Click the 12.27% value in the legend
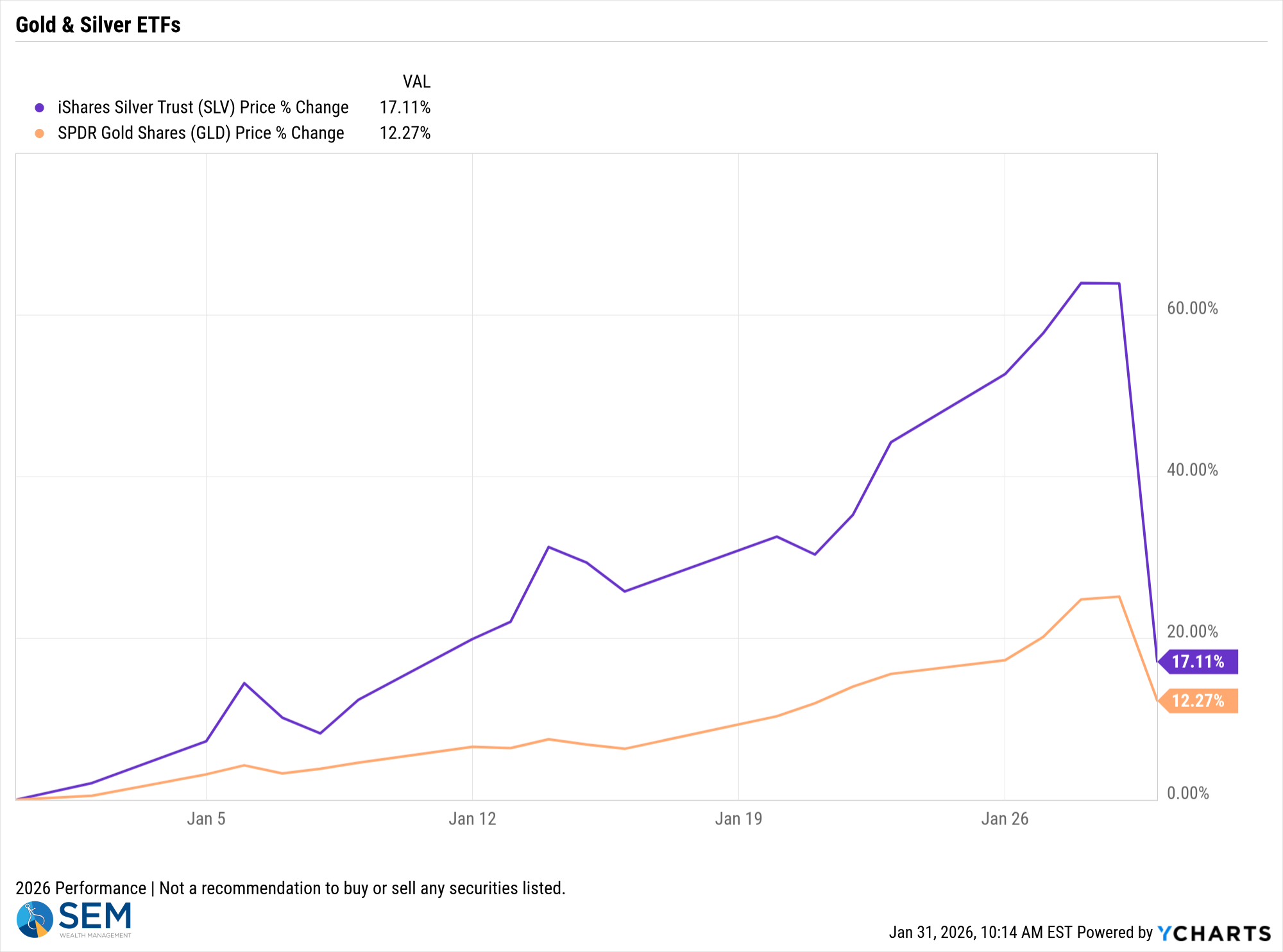The height and width of the screenshot is (952, 1283). 405,133
